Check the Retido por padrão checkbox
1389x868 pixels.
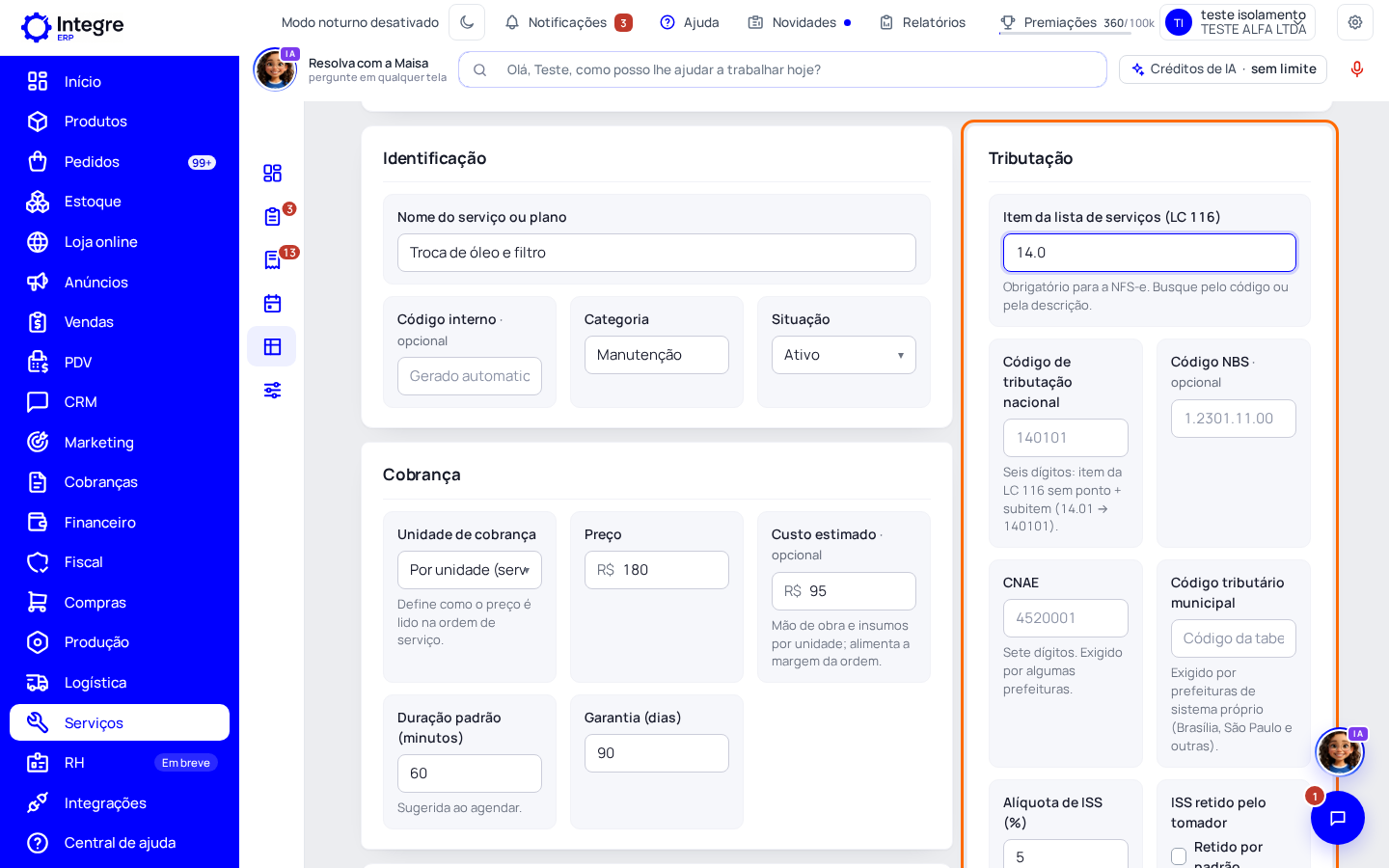(x=1179, y=856)
